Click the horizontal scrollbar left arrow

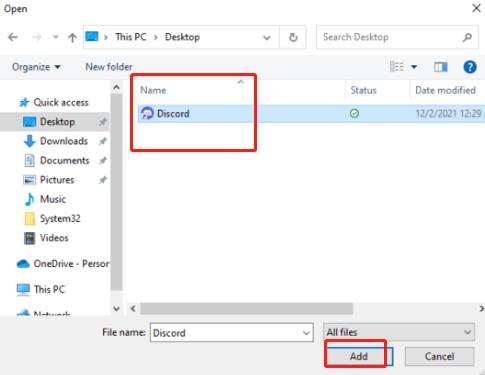coord(133,309)
